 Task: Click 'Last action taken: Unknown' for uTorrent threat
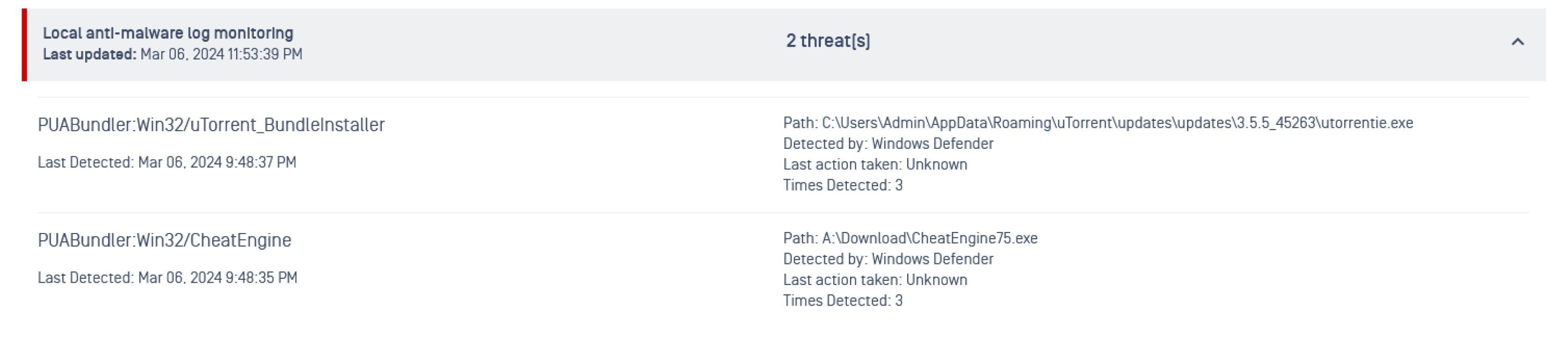click(x=875, y=164)
